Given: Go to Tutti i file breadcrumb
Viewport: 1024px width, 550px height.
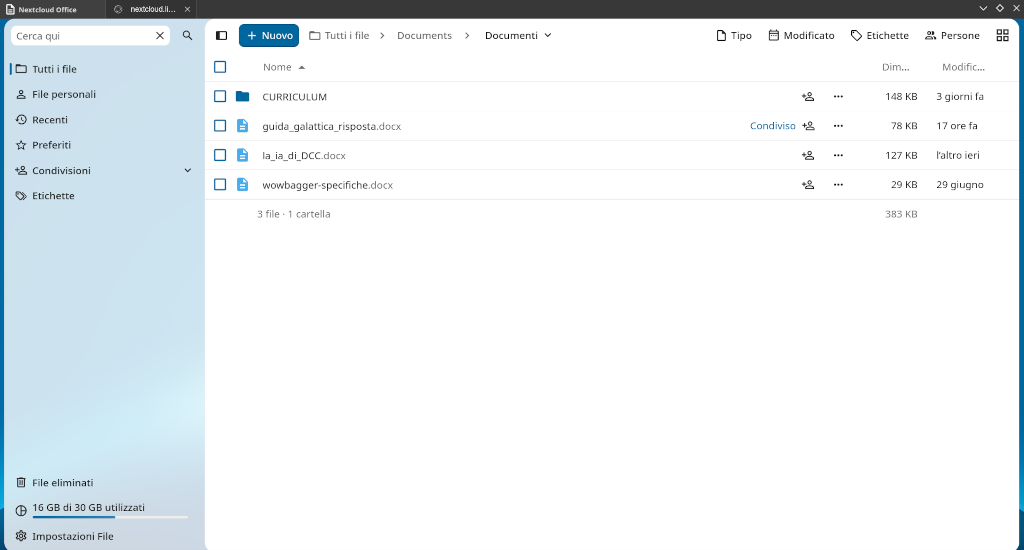Looking at the screenshot, I should 339,35.
